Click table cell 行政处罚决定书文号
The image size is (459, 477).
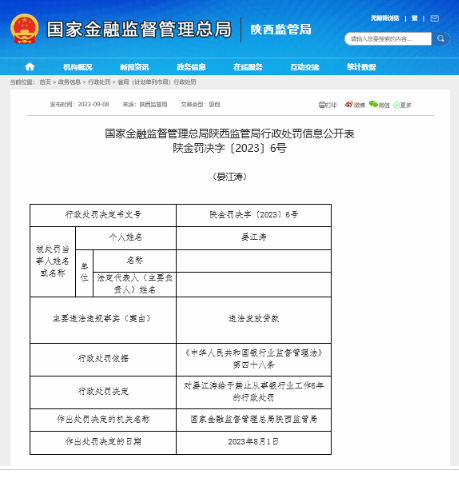[103, 215]
